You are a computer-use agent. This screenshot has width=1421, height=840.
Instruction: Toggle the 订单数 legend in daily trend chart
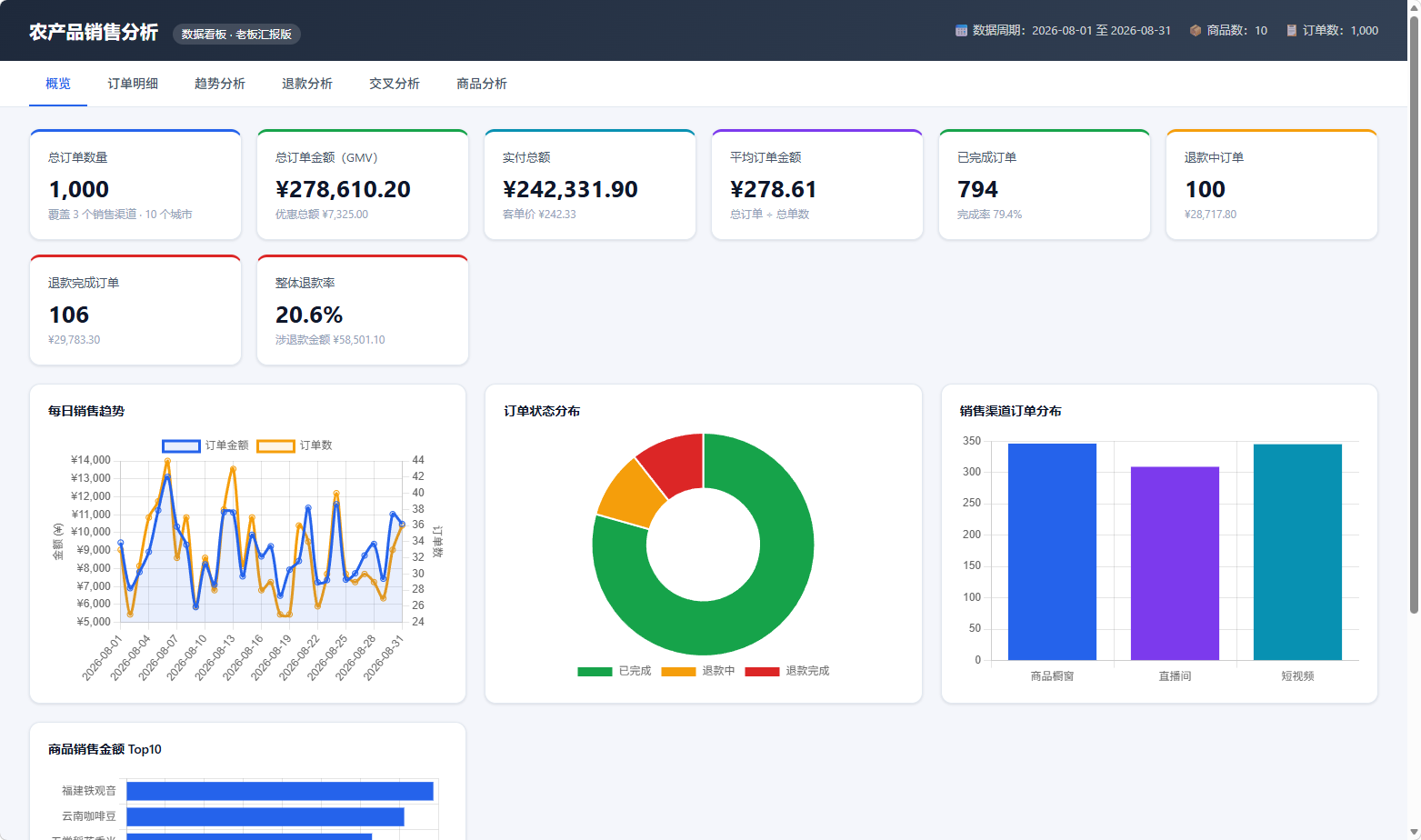coord(295,445)
